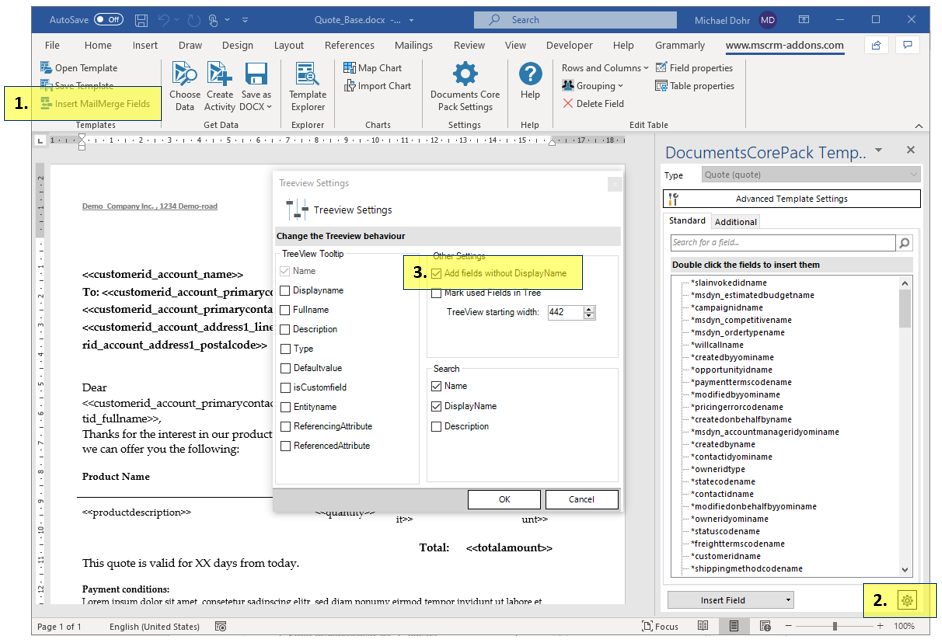Check the isCustomfield checkbox

(x=285, y=388)
